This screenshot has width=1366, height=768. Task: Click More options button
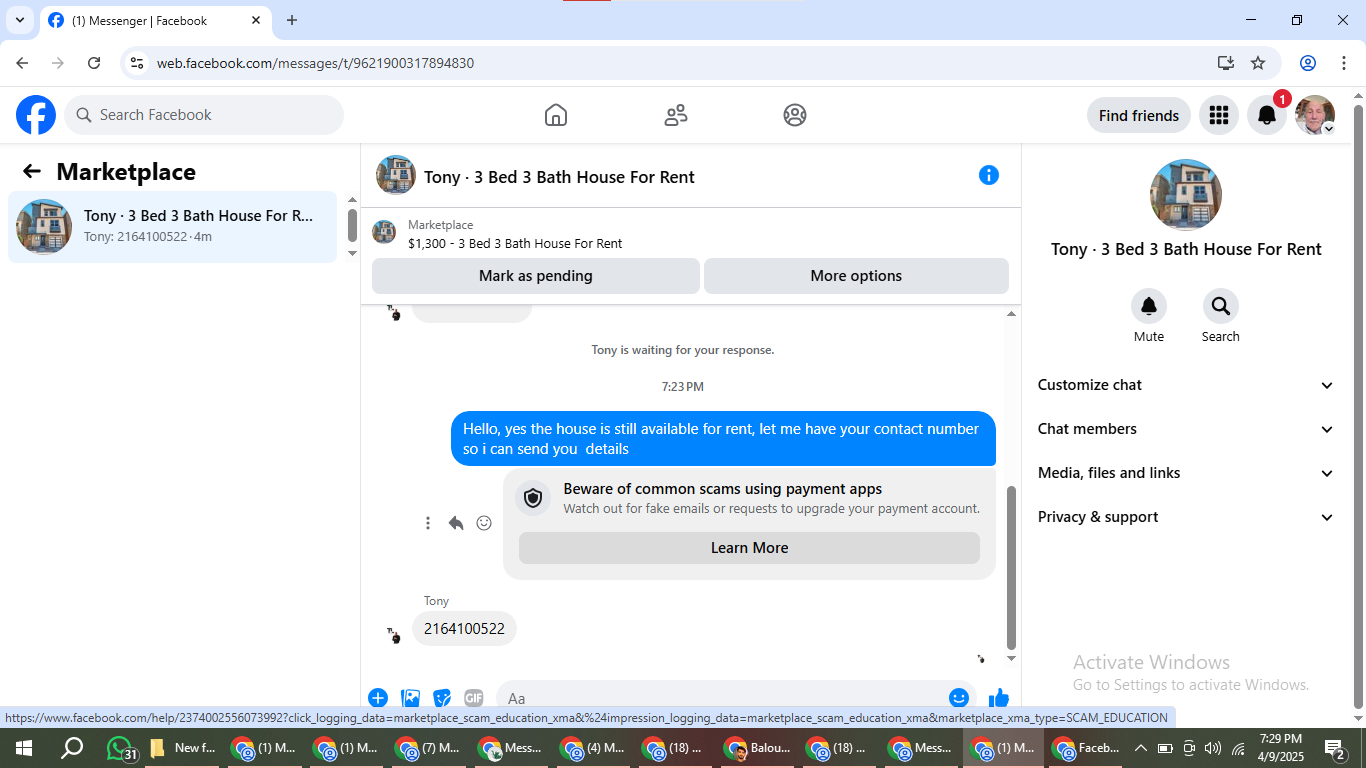tap(856, 276)
